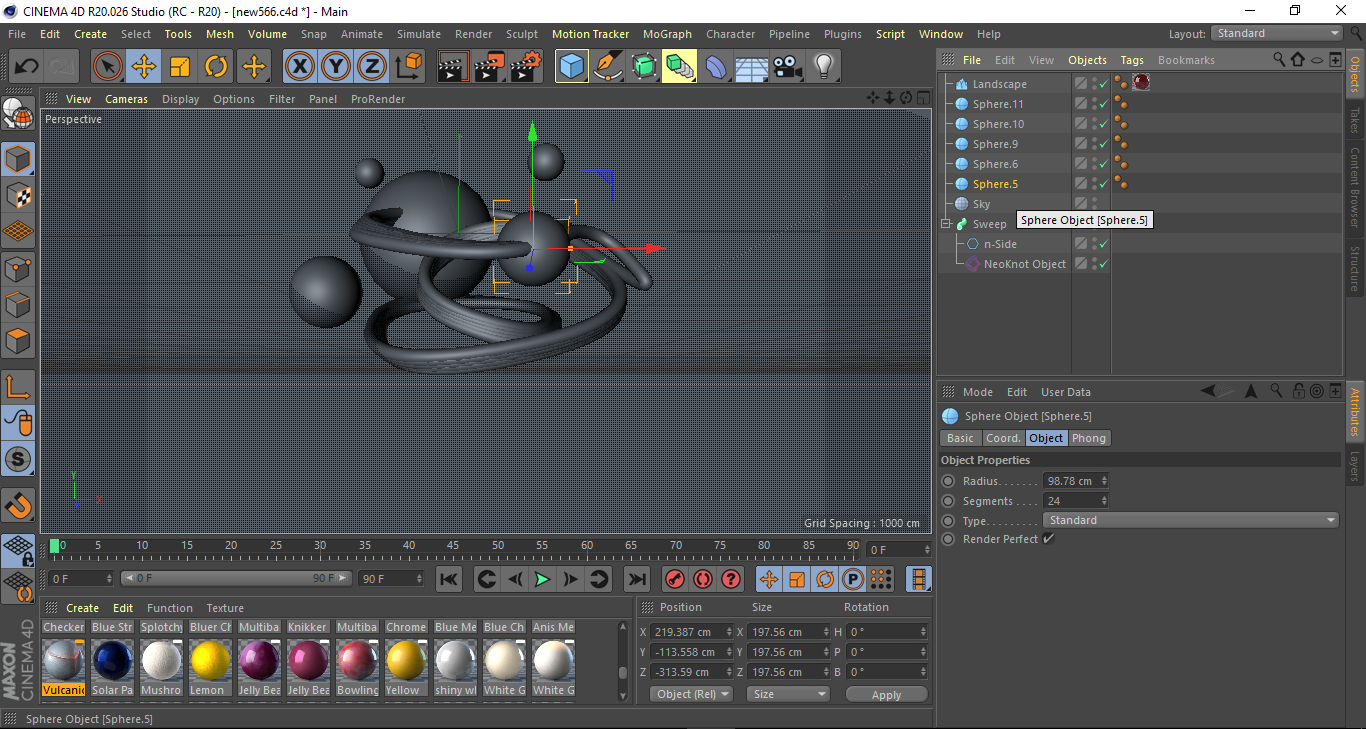Click end frame 90 F stepper

(419, 579)
